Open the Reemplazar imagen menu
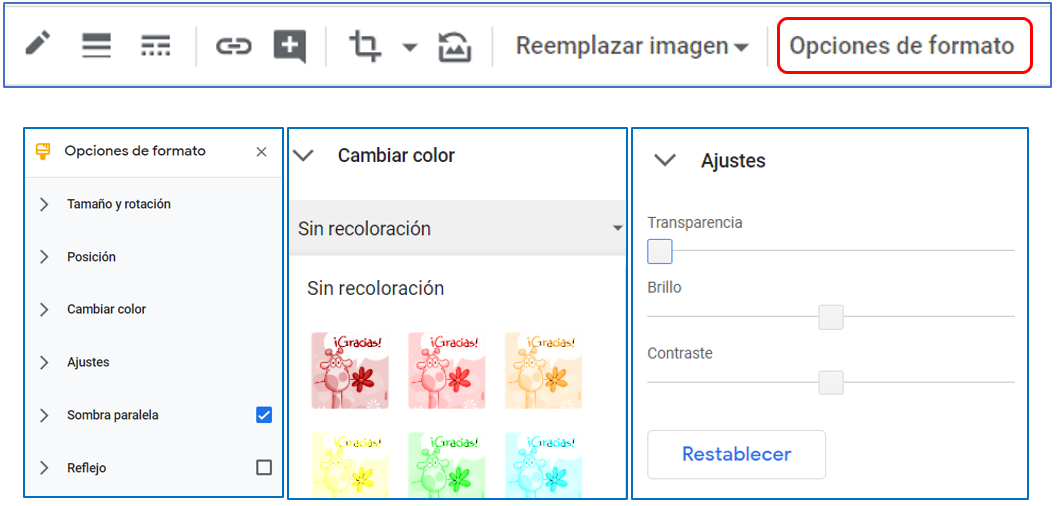Viewport: 1058px width, 506px height. coord(631,46)
